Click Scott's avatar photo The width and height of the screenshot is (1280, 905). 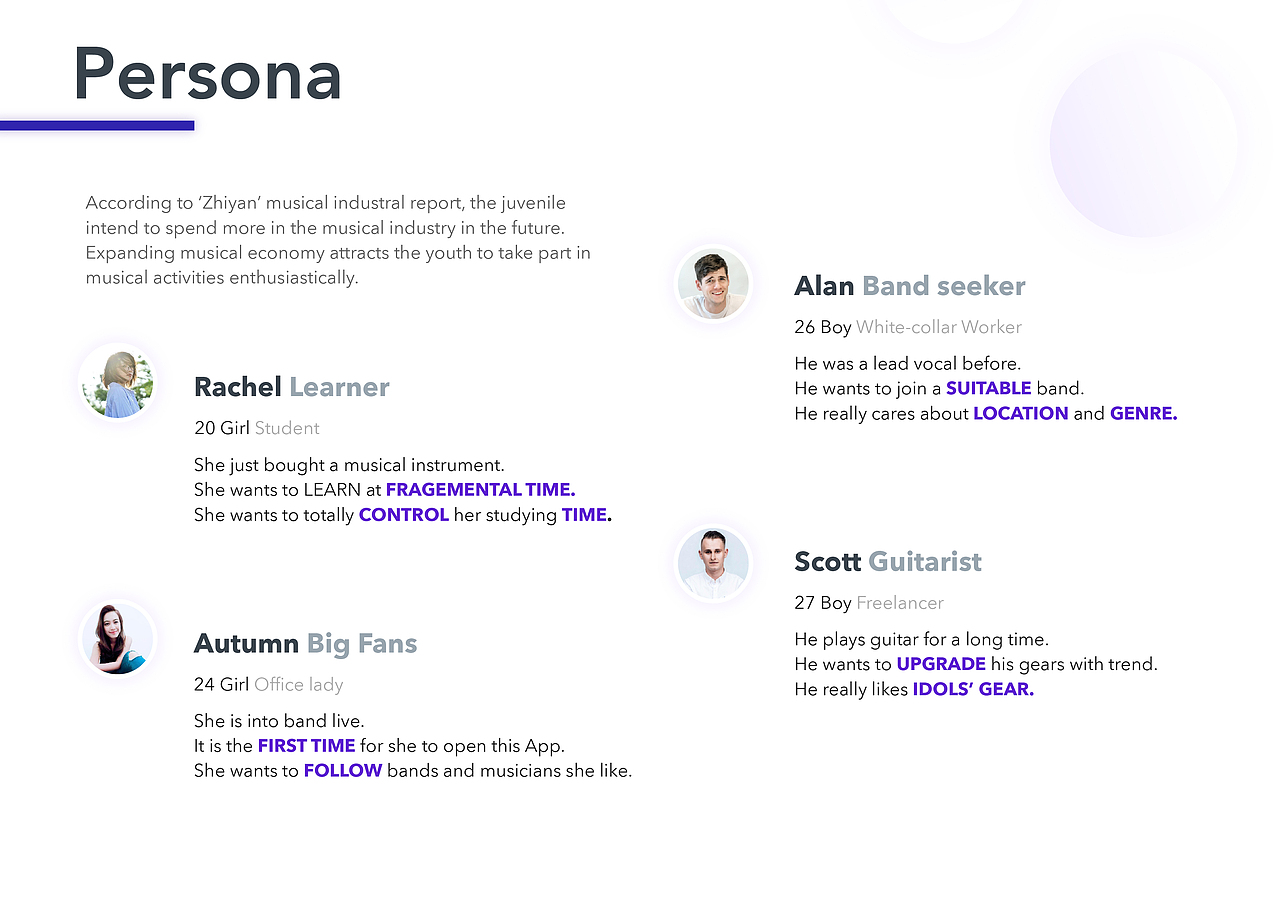(713, 564)
